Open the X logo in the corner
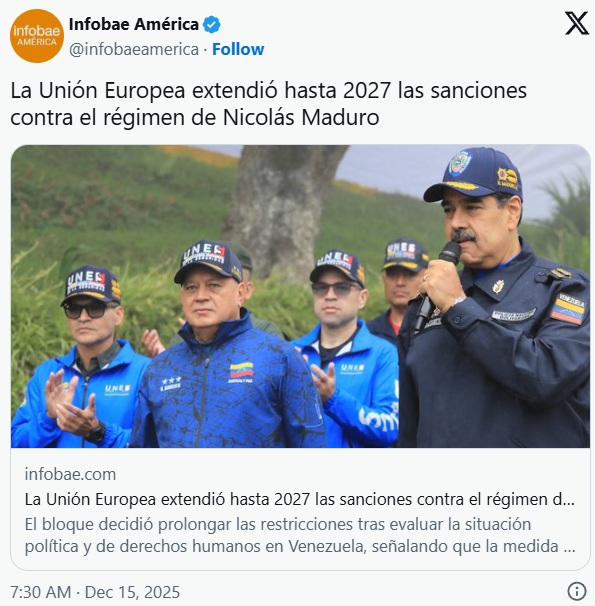The width and height of the screenshot is (595, 606). coord(576,23)
